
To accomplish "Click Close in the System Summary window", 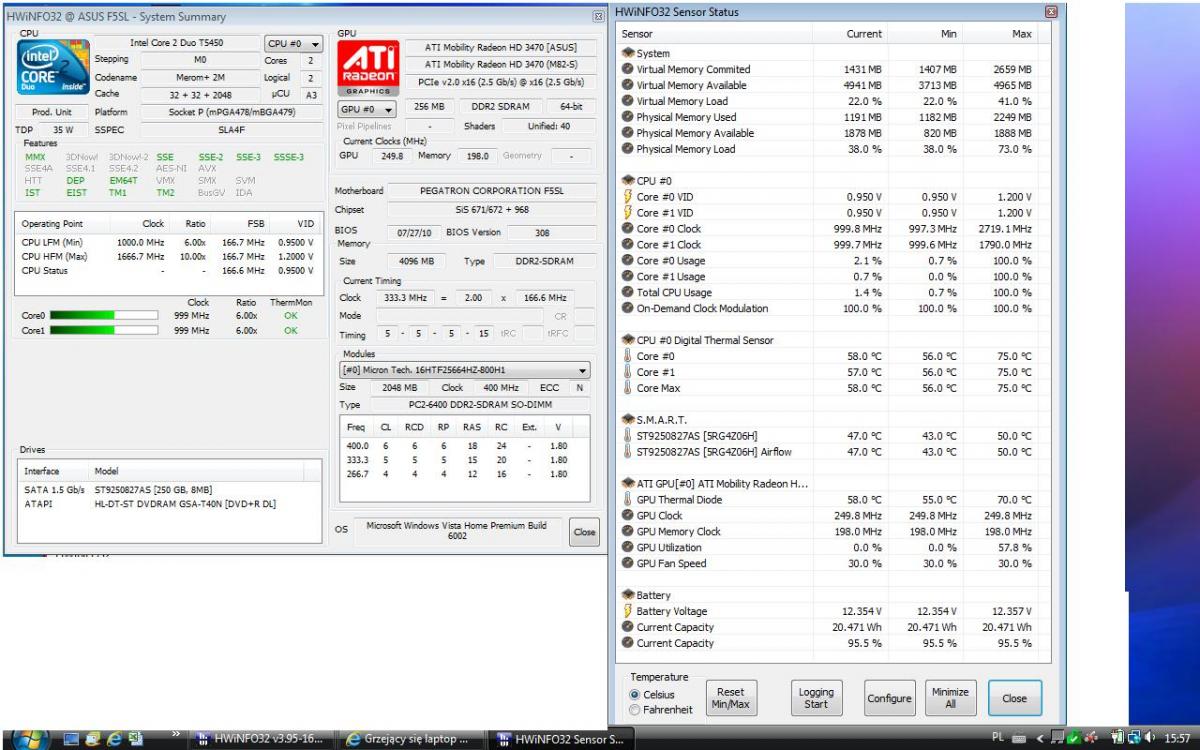I will [x=584, y=532].
